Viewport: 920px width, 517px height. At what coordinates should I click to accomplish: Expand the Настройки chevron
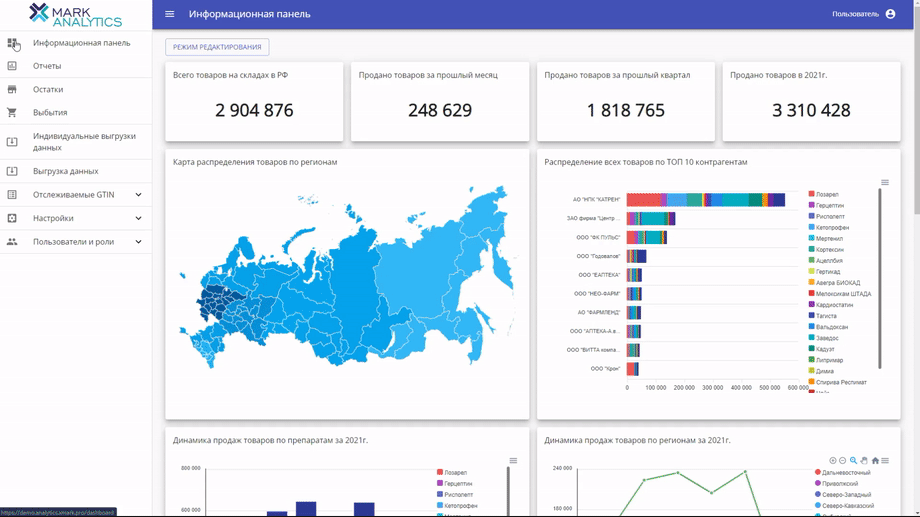click(138, 218)
